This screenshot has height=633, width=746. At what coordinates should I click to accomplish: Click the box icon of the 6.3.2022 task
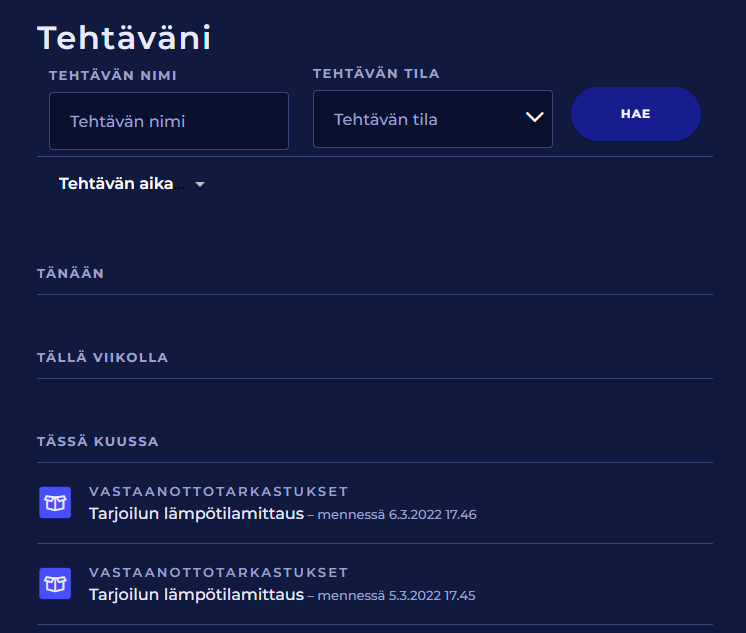pyautogui.click(x=55, y=503)
